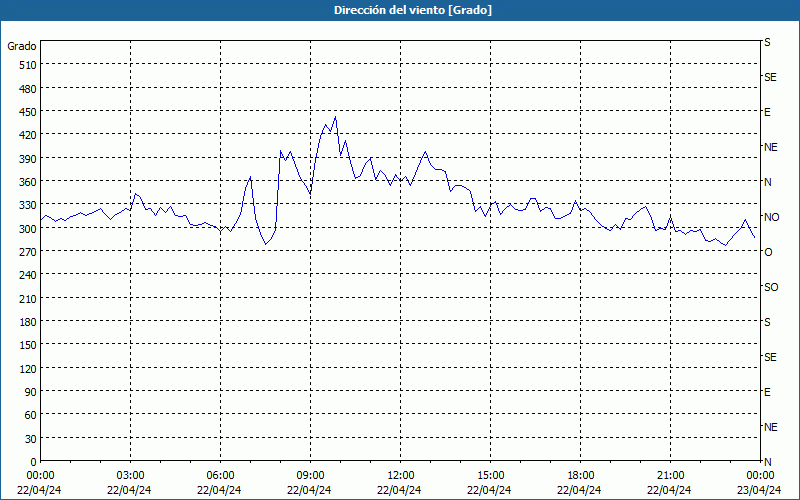
Task: Select the "09:00" time axis label
Action: 310,476
